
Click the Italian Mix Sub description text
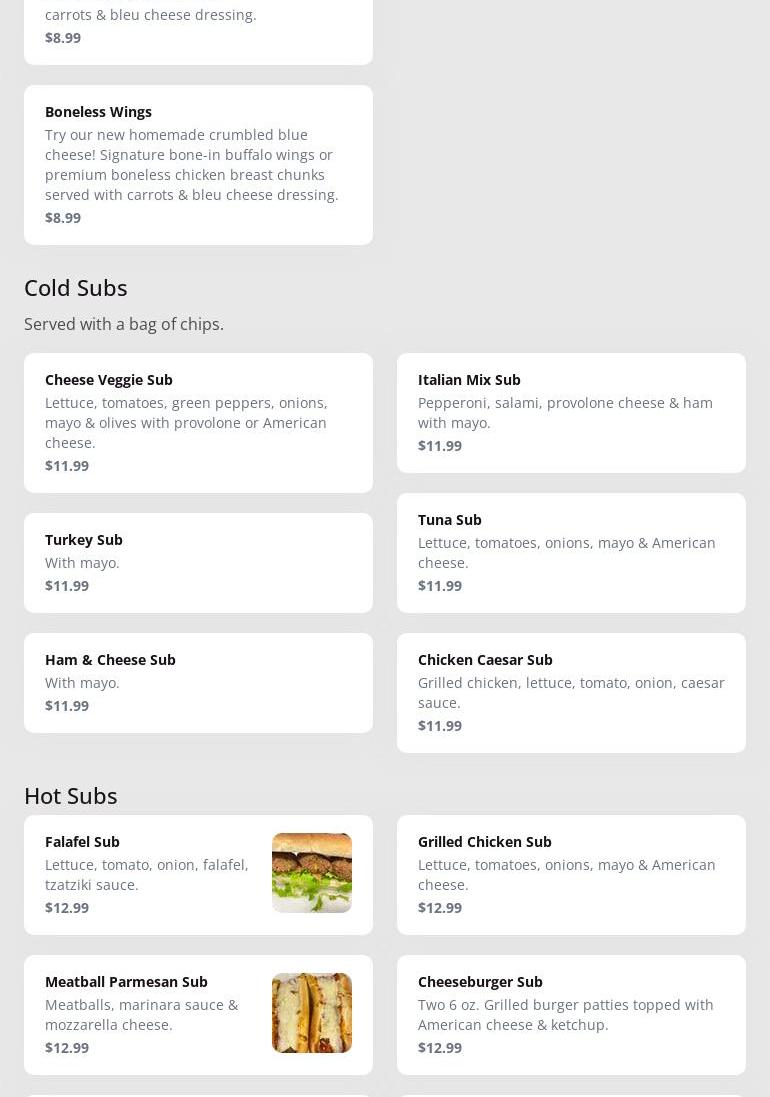click(565, 412)
